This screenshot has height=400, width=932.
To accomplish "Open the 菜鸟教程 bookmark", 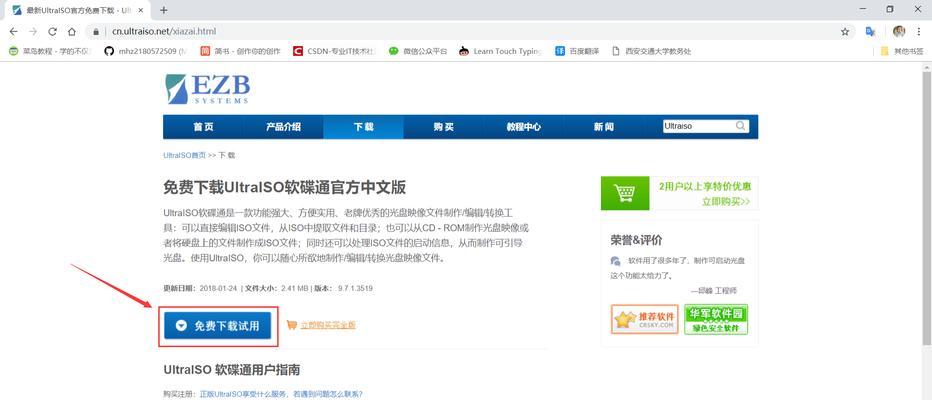I will click(x=49, y=51).
